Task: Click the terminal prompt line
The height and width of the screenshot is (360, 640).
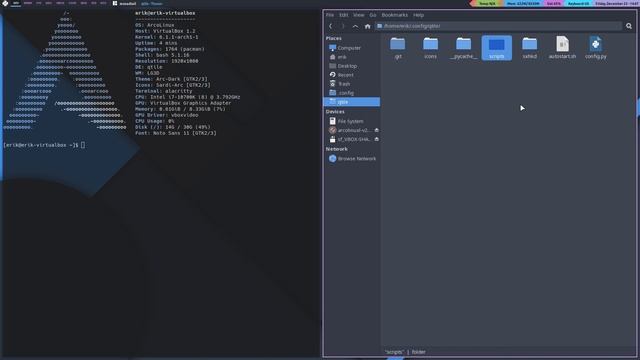Action: pos(44,145)
